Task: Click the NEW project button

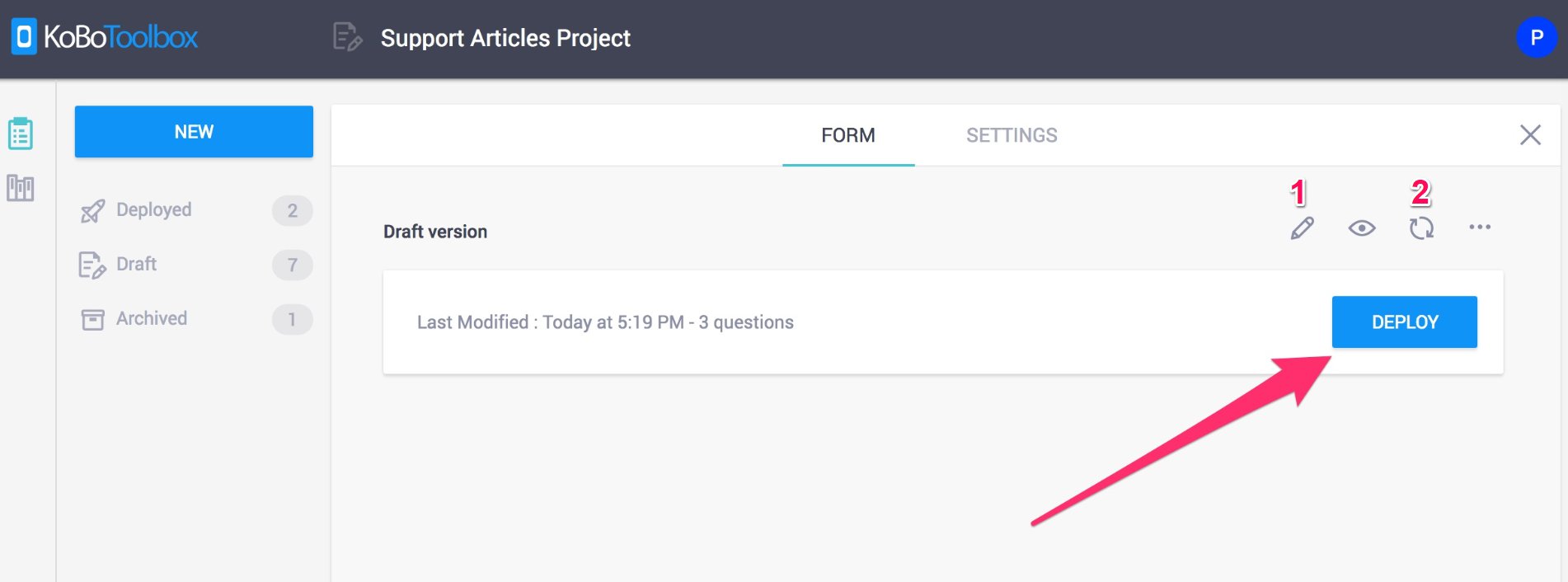Action: tap(194, 132)
